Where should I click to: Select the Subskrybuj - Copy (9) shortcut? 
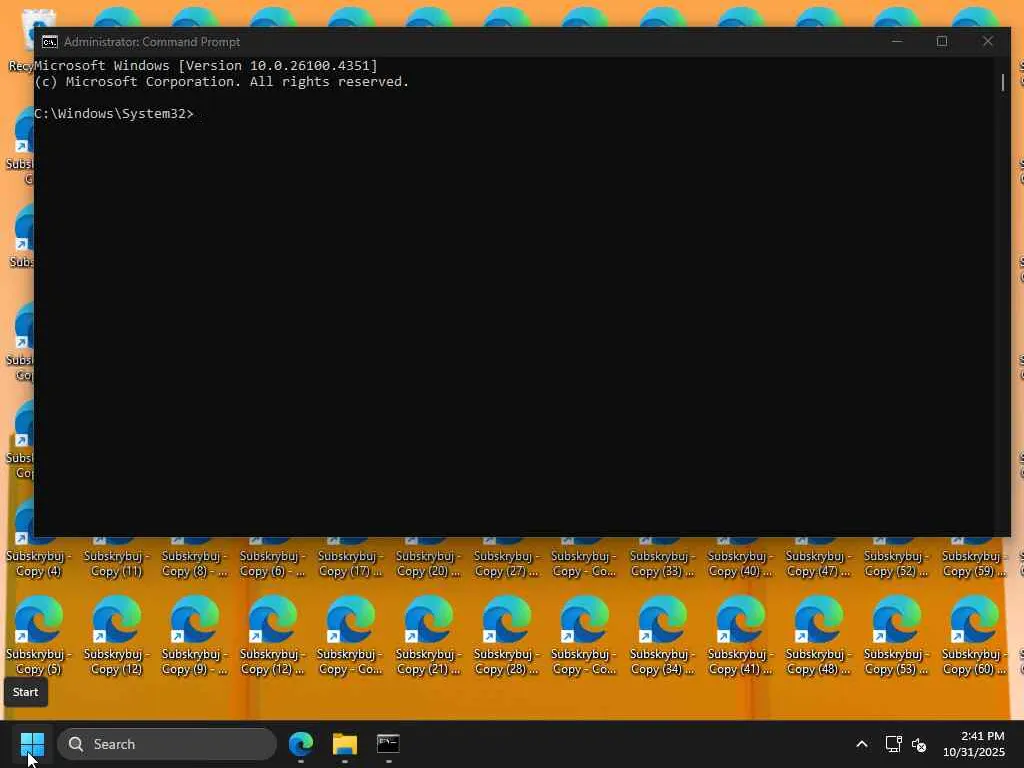click(194, 635)
